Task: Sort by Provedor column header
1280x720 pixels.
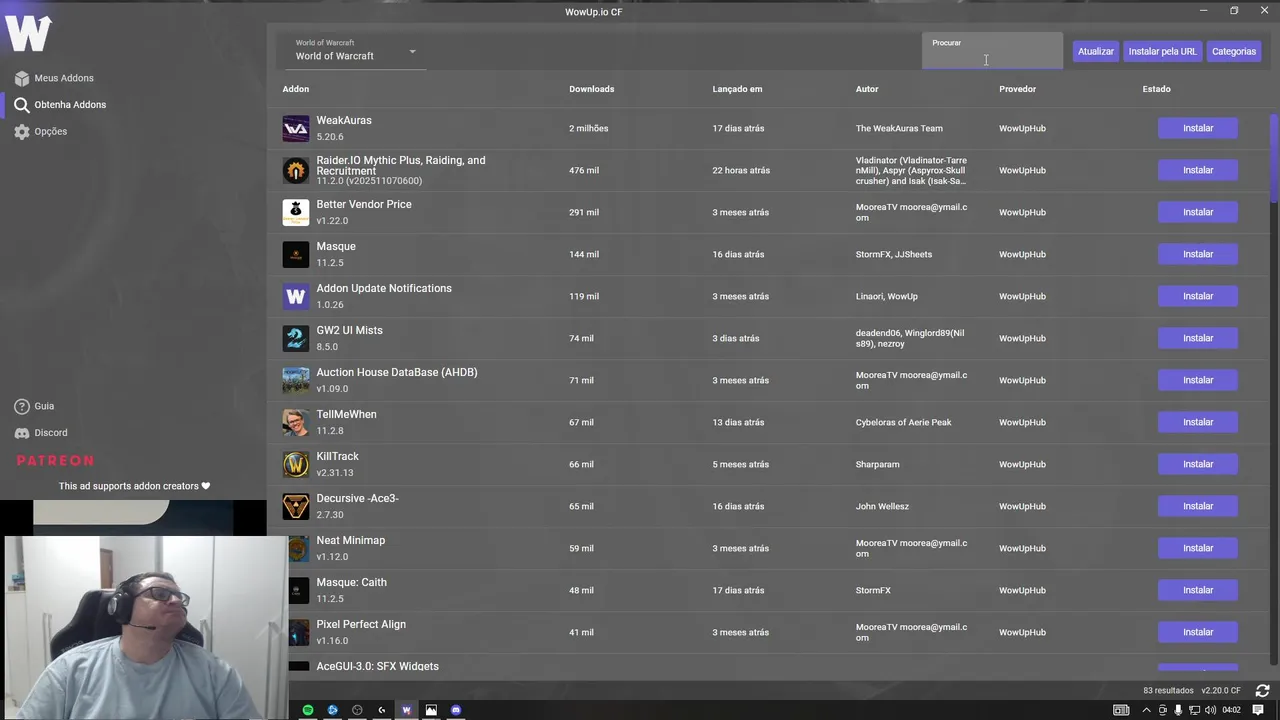Action: point(1017,89)
